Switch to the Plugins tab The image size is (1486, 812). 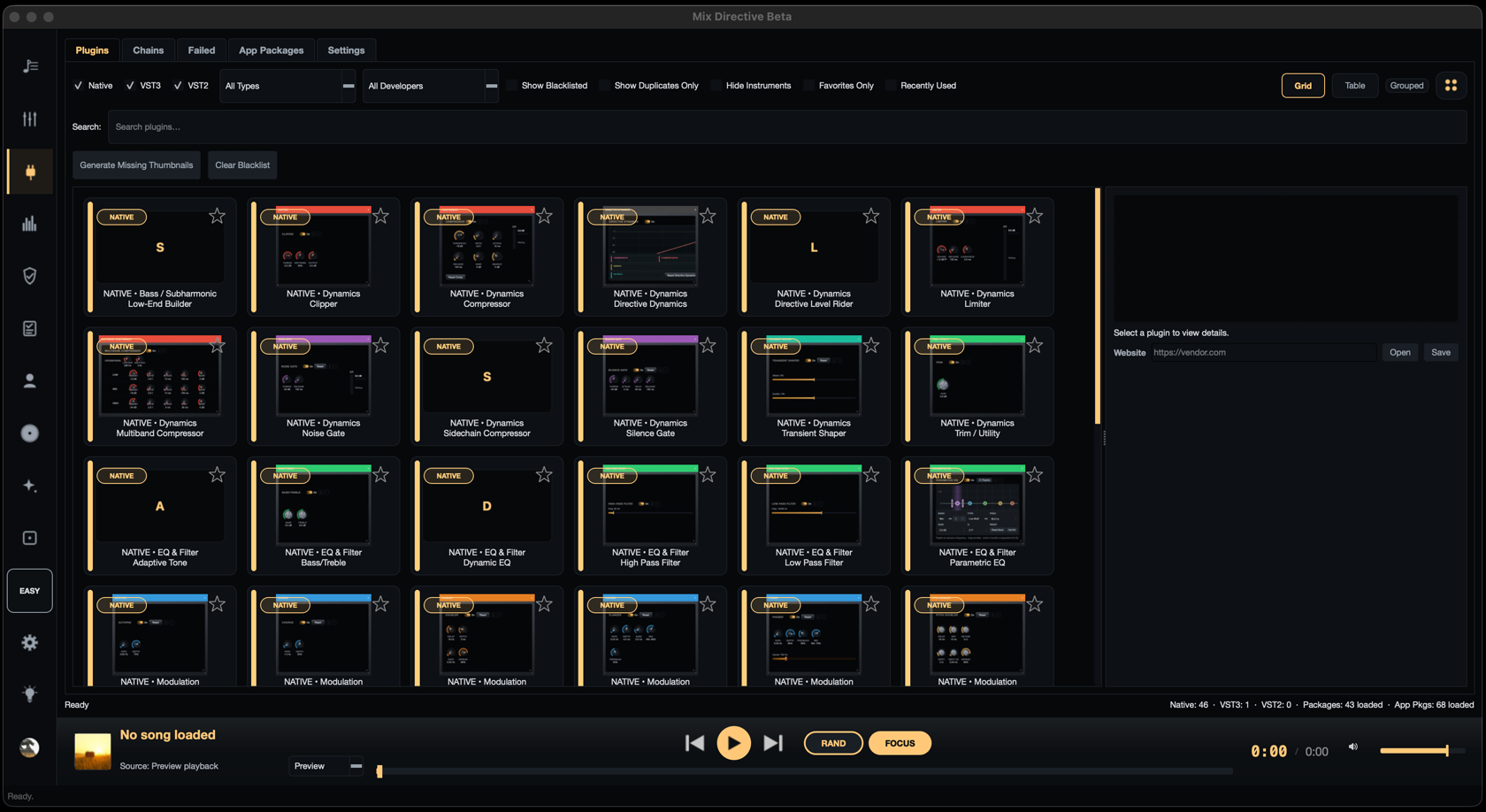(x=92, y=50)
